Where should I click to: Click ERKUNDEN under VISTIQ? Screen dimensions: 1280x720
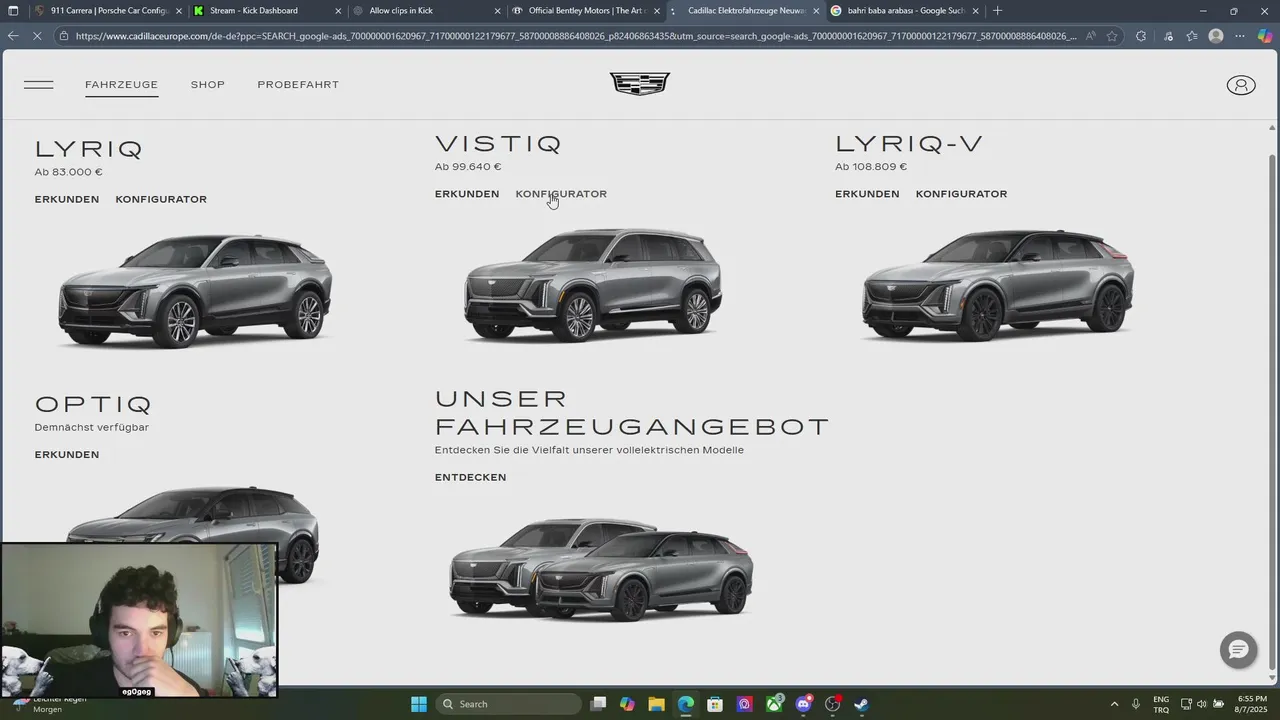(x=467, y=194)
